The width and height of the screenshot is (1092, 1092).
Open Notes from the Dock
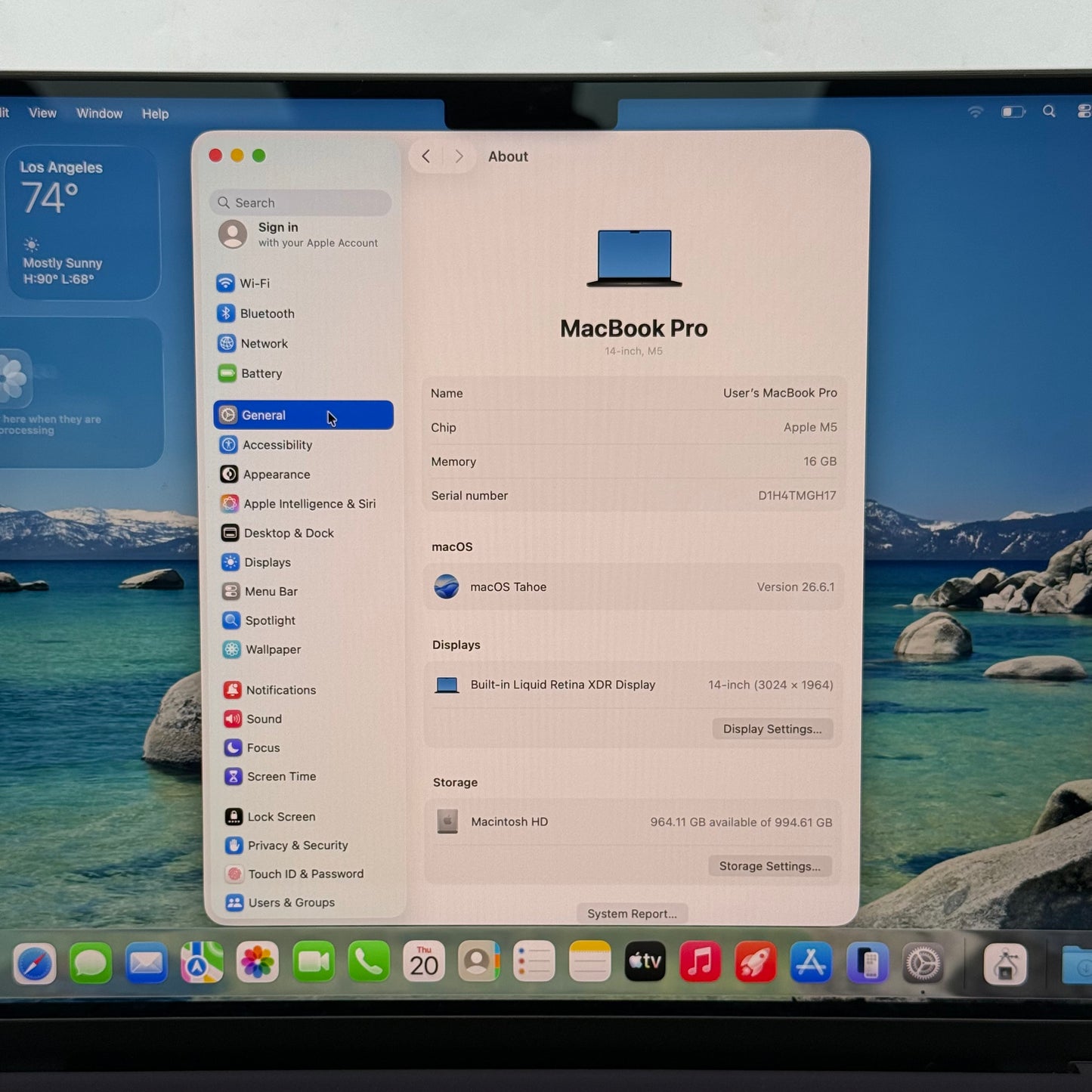click(x=589, y=962)
